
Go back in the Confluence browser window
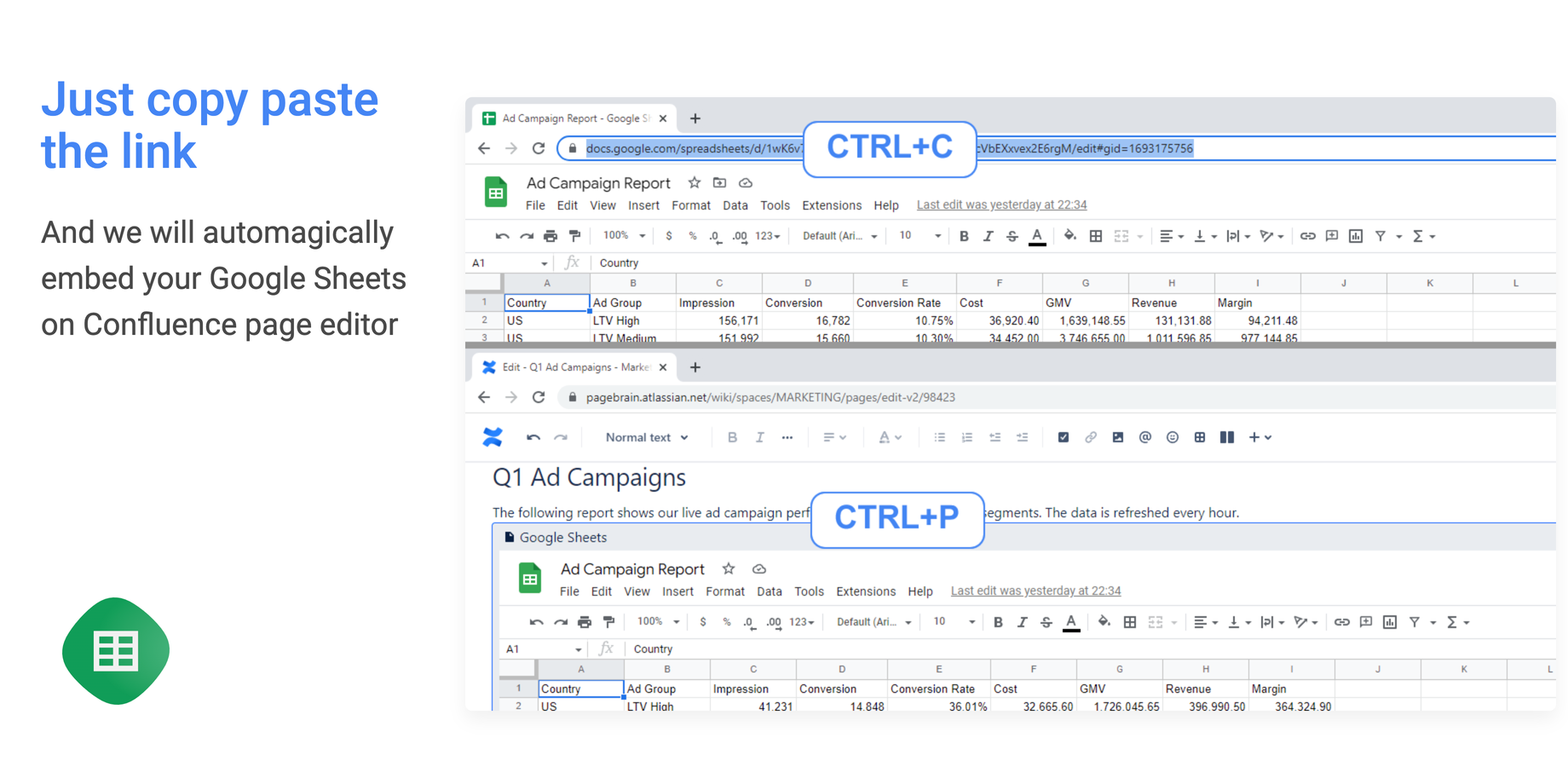[484, 397]
